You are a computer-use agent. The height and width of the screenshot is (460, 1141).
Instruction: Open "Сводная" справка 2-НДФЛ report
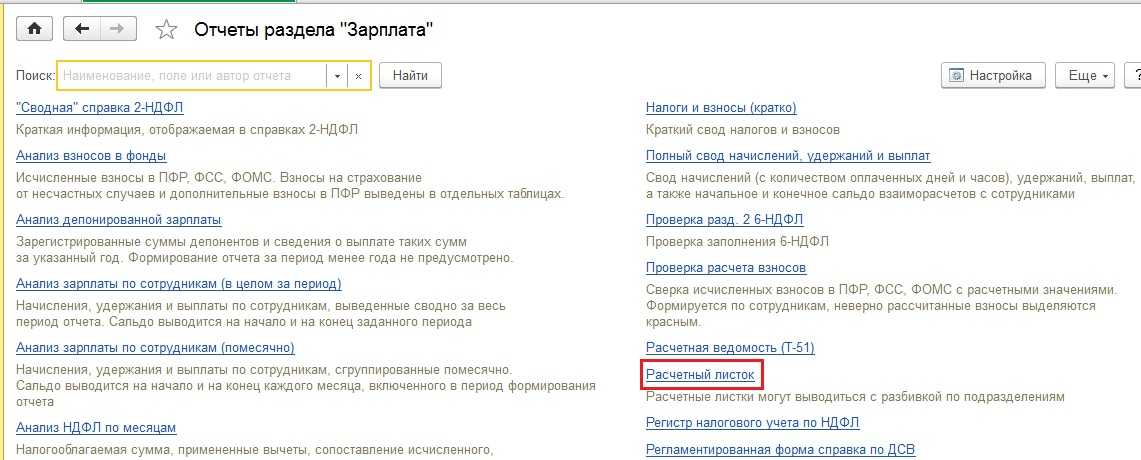coord(100,108)
